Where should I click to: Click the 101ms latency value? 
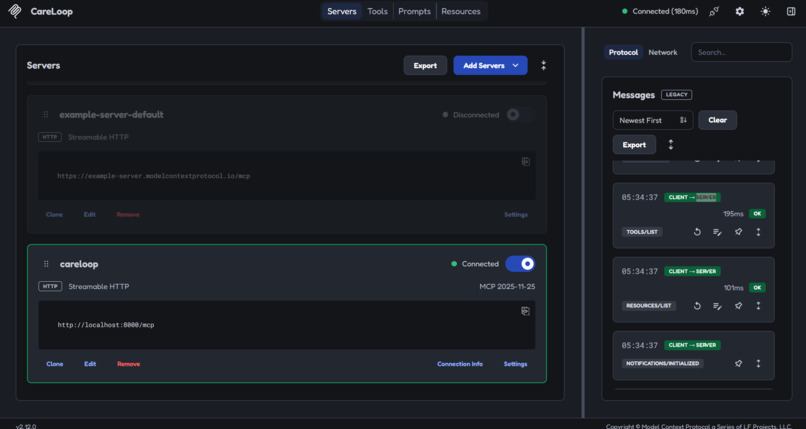(x=734, y=288)
